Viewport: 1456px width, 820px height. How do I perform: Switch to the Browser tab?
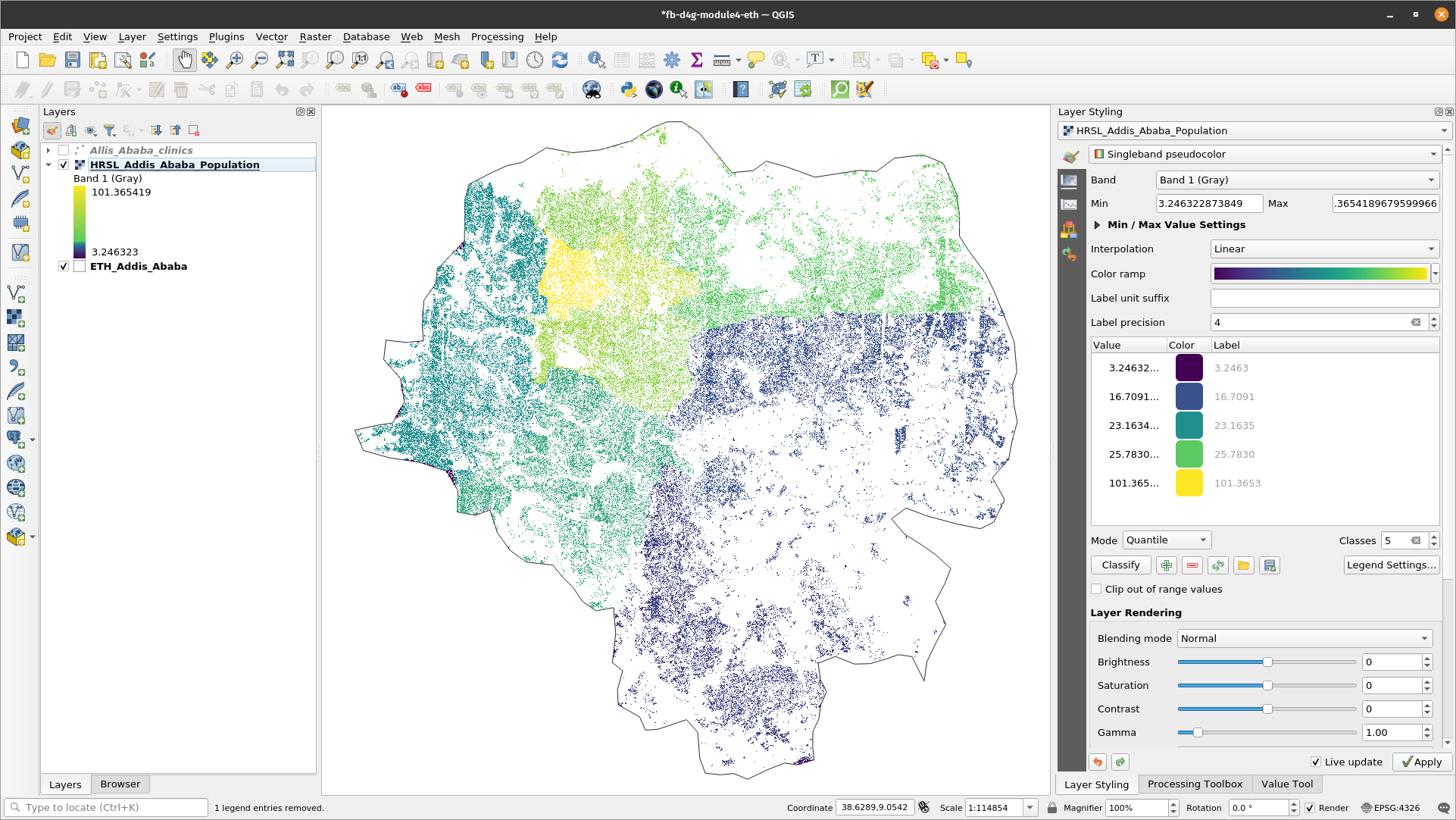[x=120, y=783]
